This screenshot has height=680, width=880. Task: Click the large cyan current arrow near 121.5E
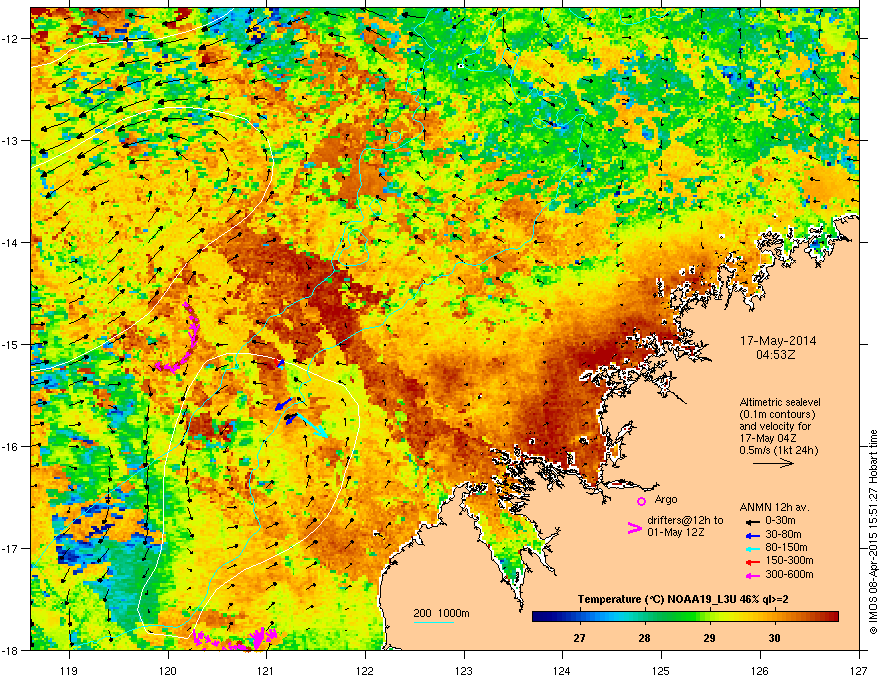click(312, 425)
